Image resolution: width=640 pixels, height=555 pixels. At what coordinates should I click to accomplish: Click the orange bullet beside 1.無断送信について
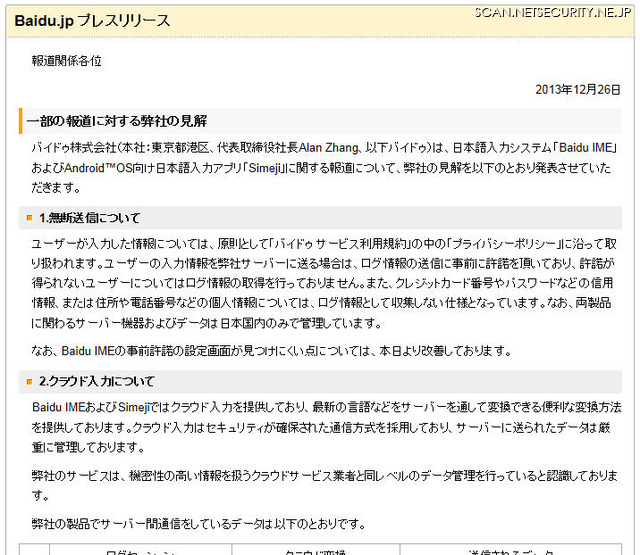(30, 218)
